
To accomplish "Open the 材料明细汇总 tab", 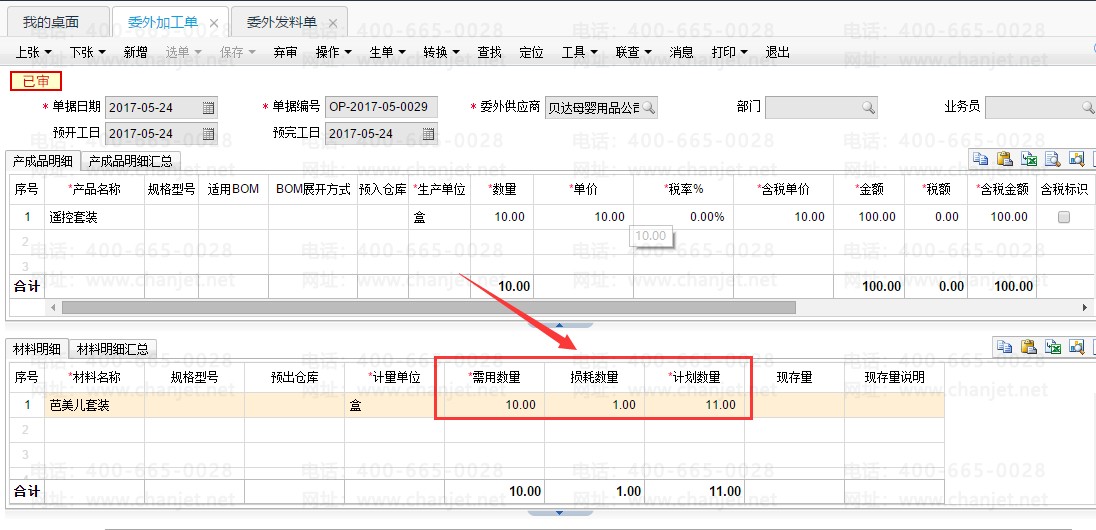I will (113, 348).
